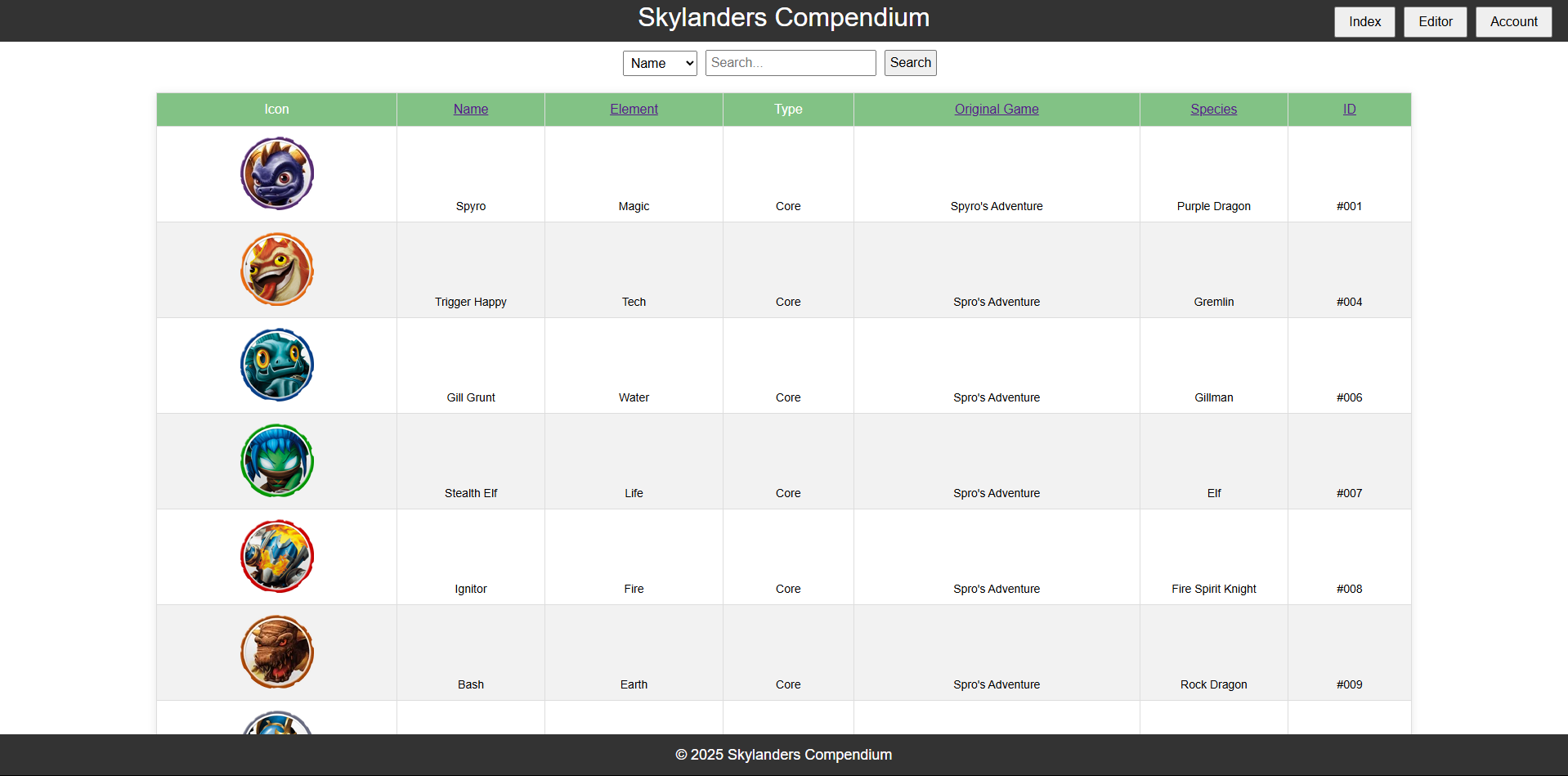Click Spyro's purple dragon icon

[x=277, y=173]
